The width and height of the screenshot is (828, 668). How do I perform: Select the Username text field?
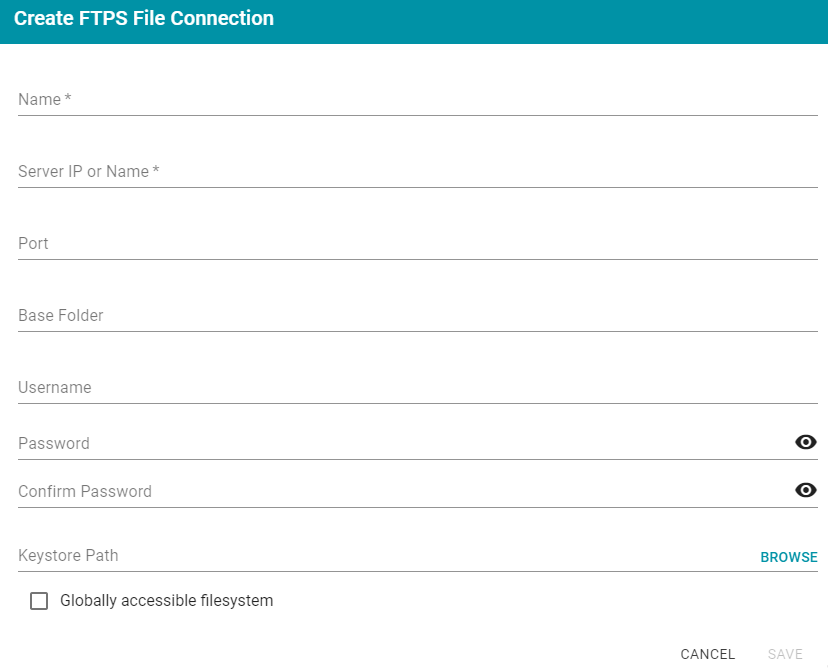[418, 387]
